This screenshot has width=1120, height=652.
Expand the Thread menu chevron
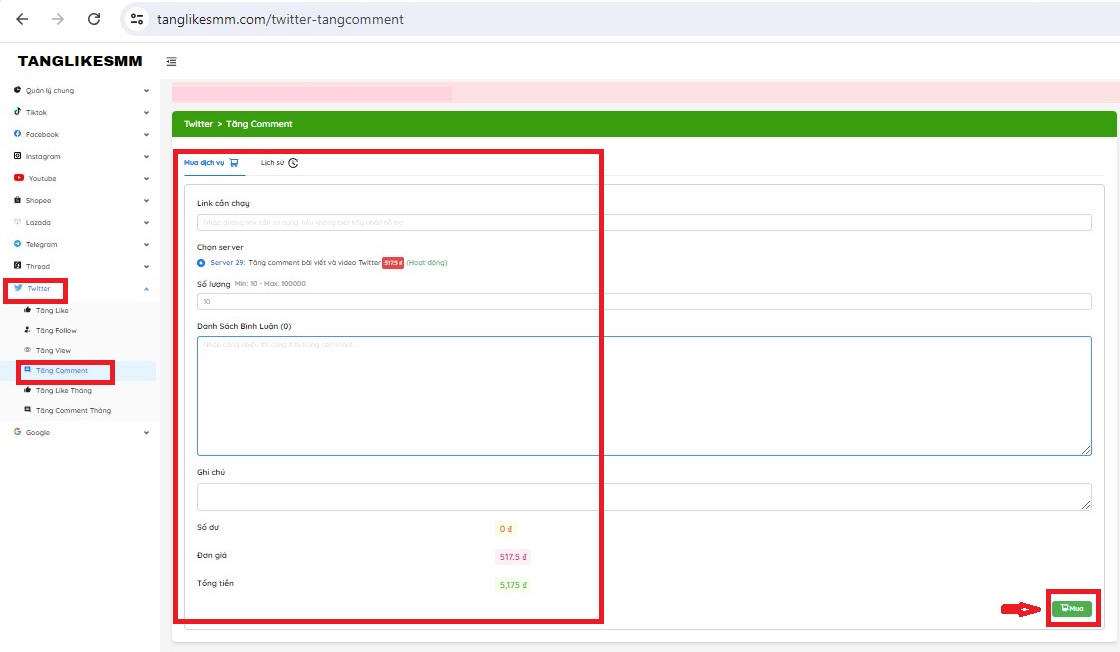point(146,267)
